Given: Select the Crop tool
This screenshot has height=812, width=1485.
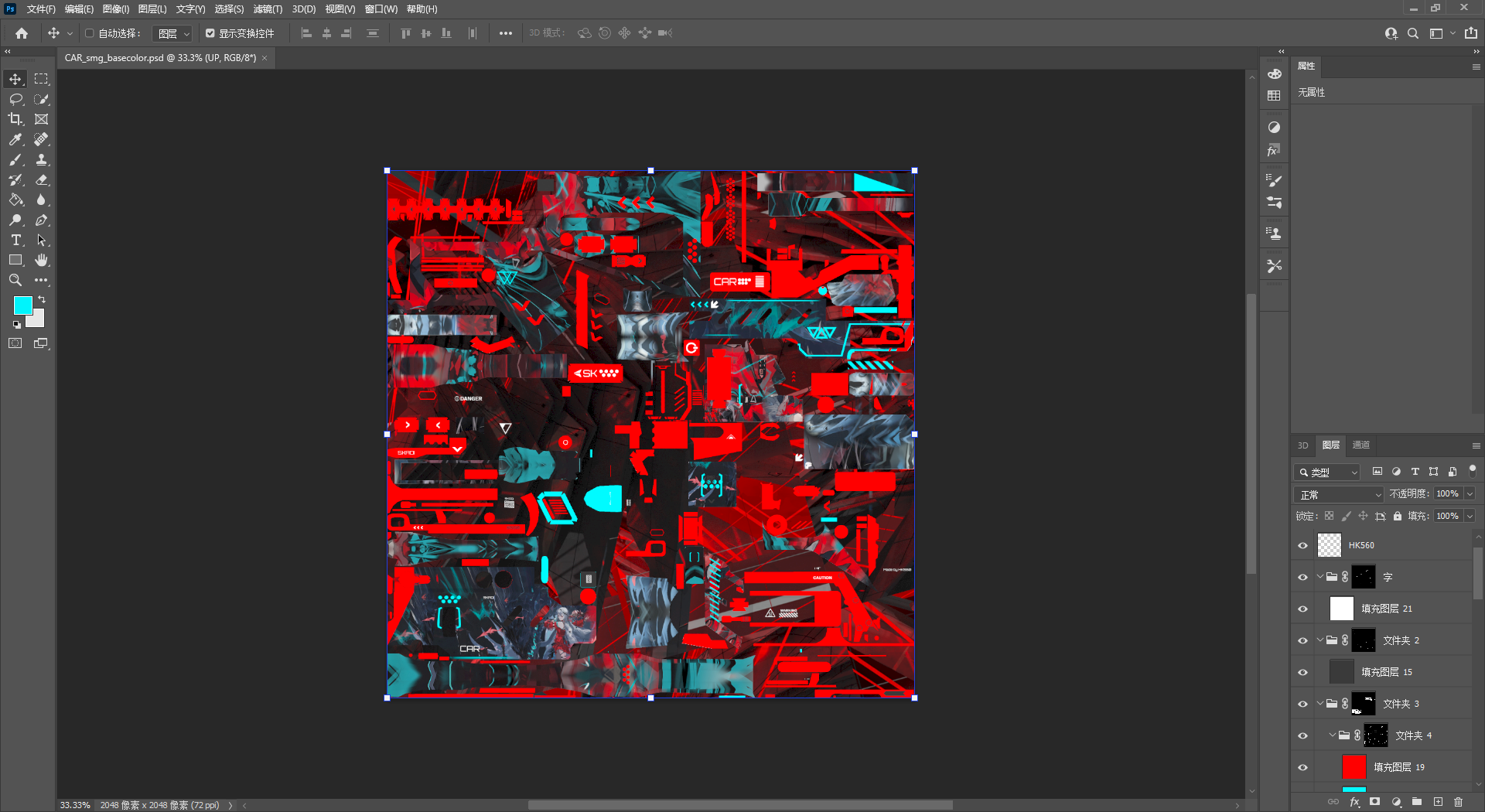Looking at the screenshot, I should (15, 119).
